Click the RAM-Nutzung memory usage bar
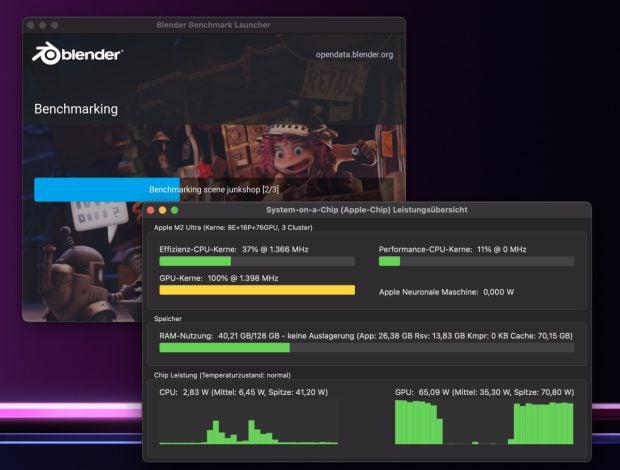Screen dimensions: 620x470 click(366, 348)
